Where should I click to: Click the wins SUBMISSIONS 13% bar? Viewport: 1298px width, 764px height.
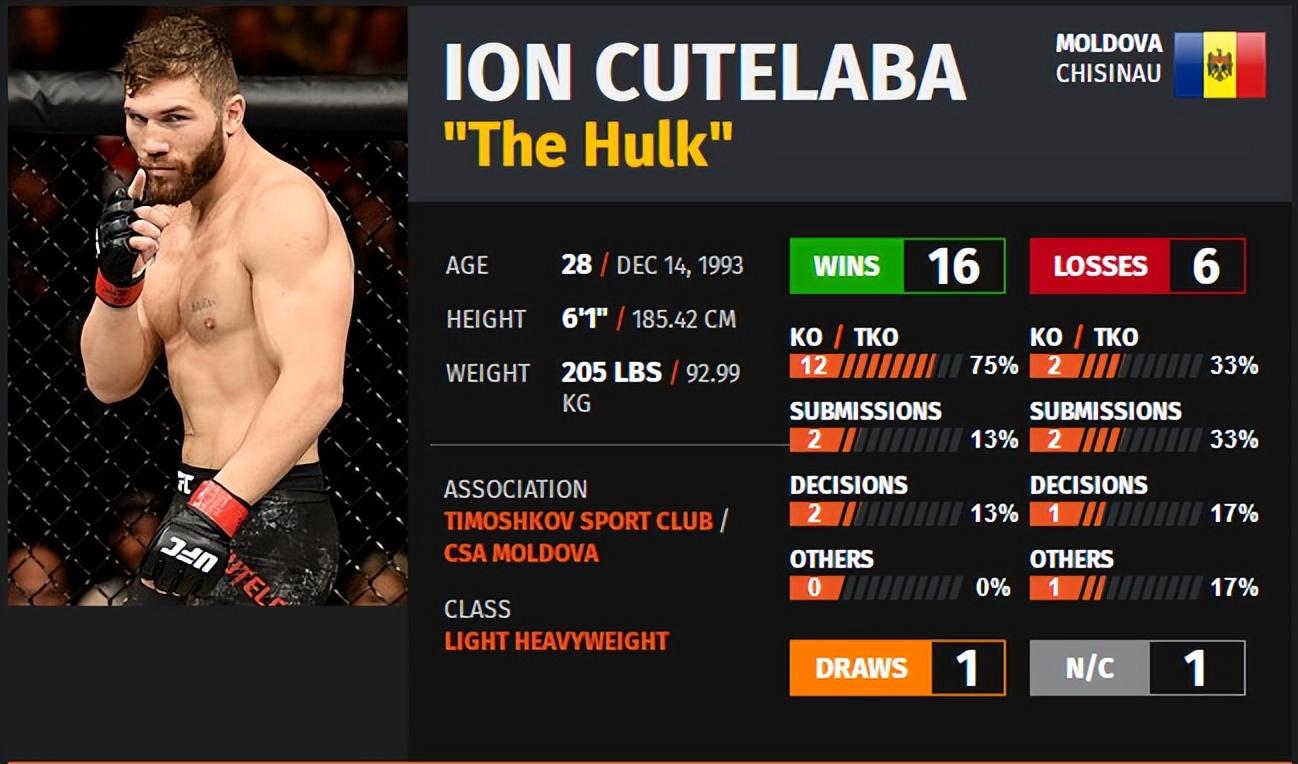point(876,440)
